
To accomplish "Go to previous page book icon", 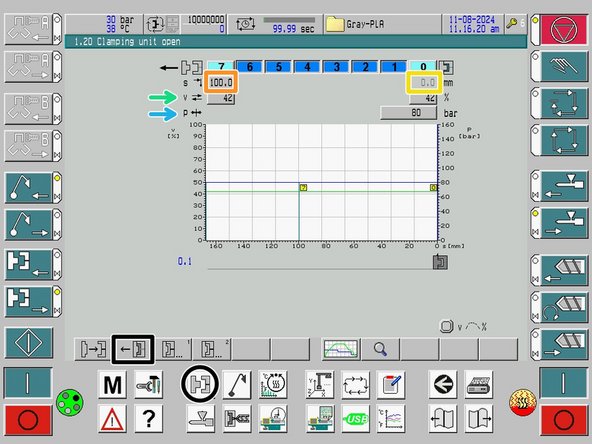I will click(442, 418).
